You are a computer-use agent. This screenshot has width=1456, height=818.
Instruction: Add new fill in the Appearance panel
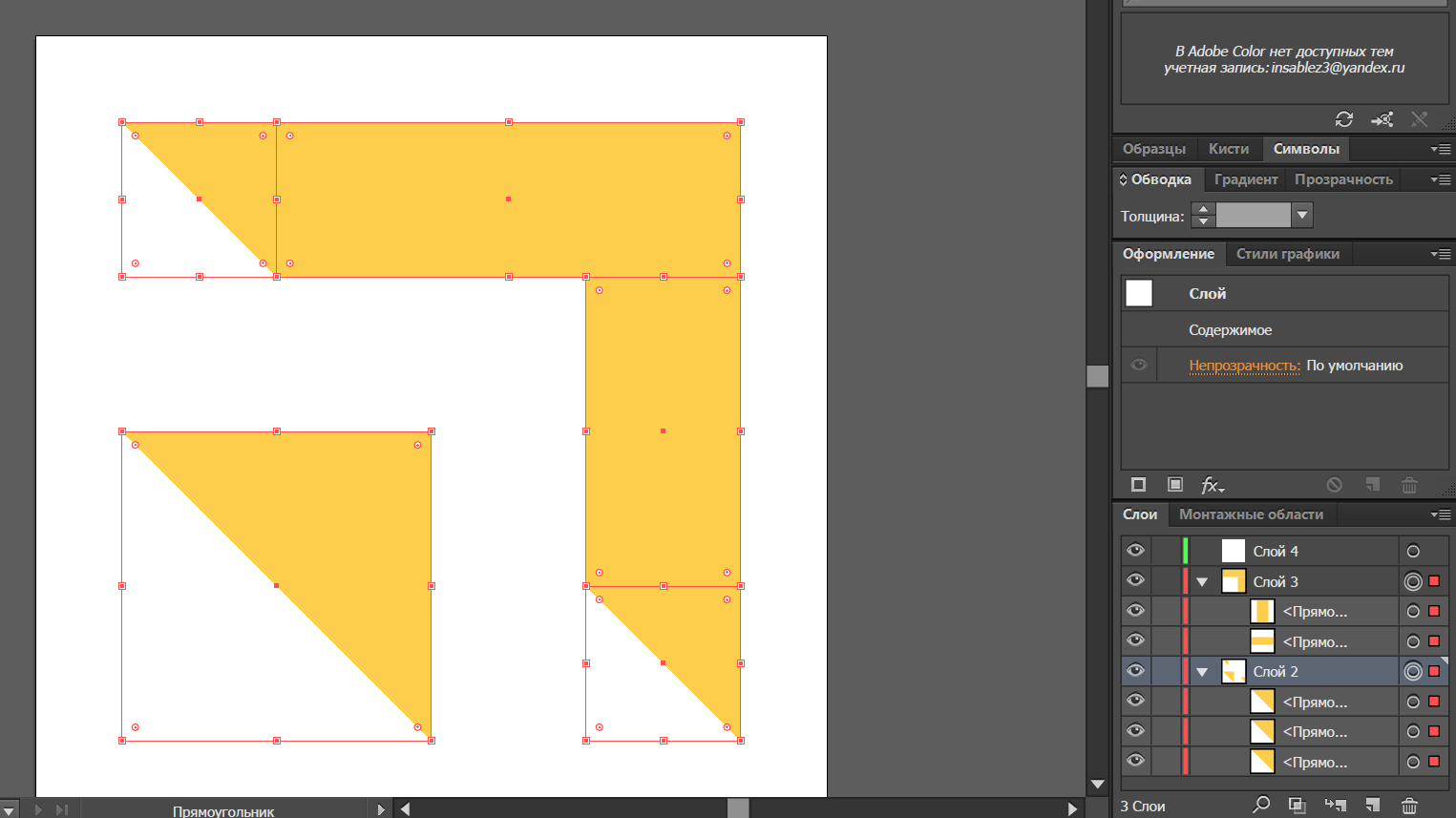tap(1175, 485)
